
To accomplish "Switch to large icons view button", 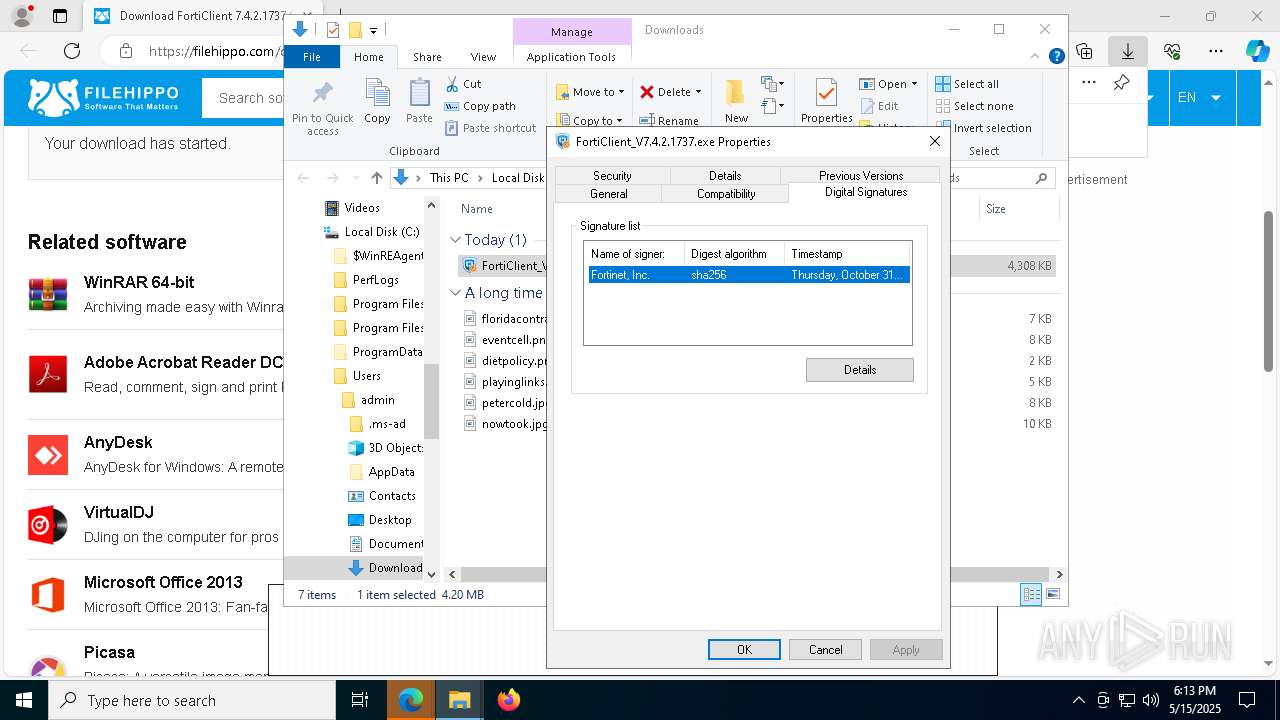I will point(1052,595).
